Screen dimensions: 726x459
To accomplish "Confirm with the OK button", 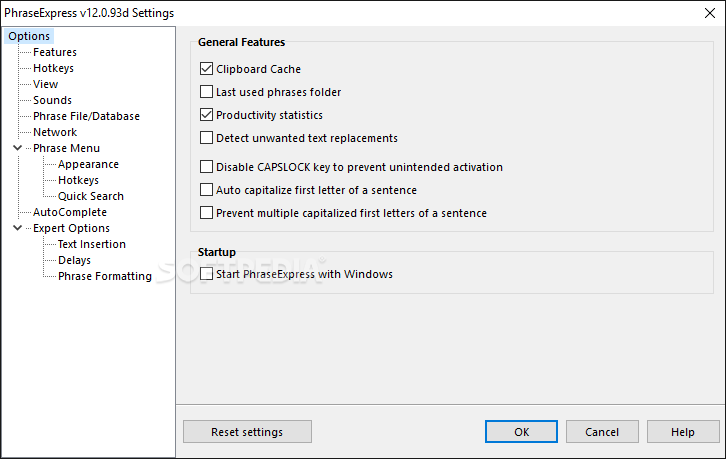I will [521, 432].
